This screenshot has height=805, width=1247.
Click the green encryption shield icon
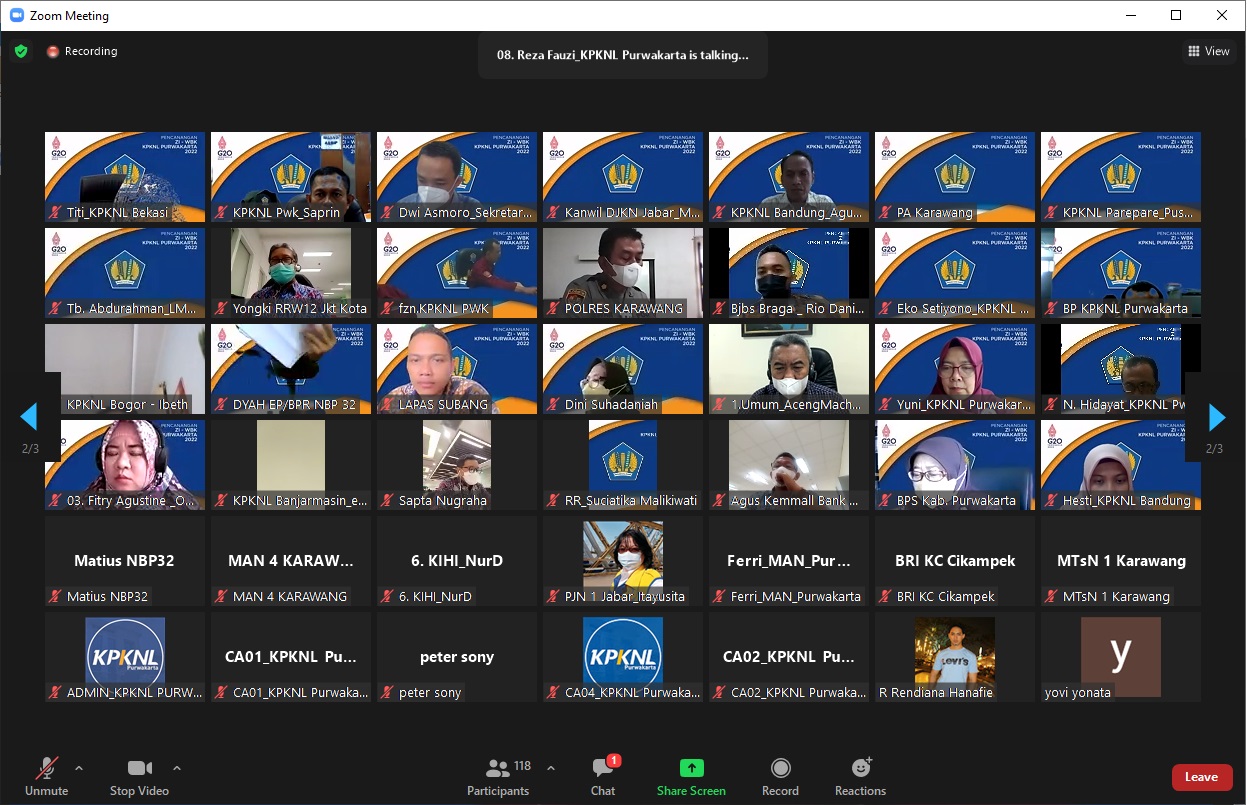(x=21, y=51)
